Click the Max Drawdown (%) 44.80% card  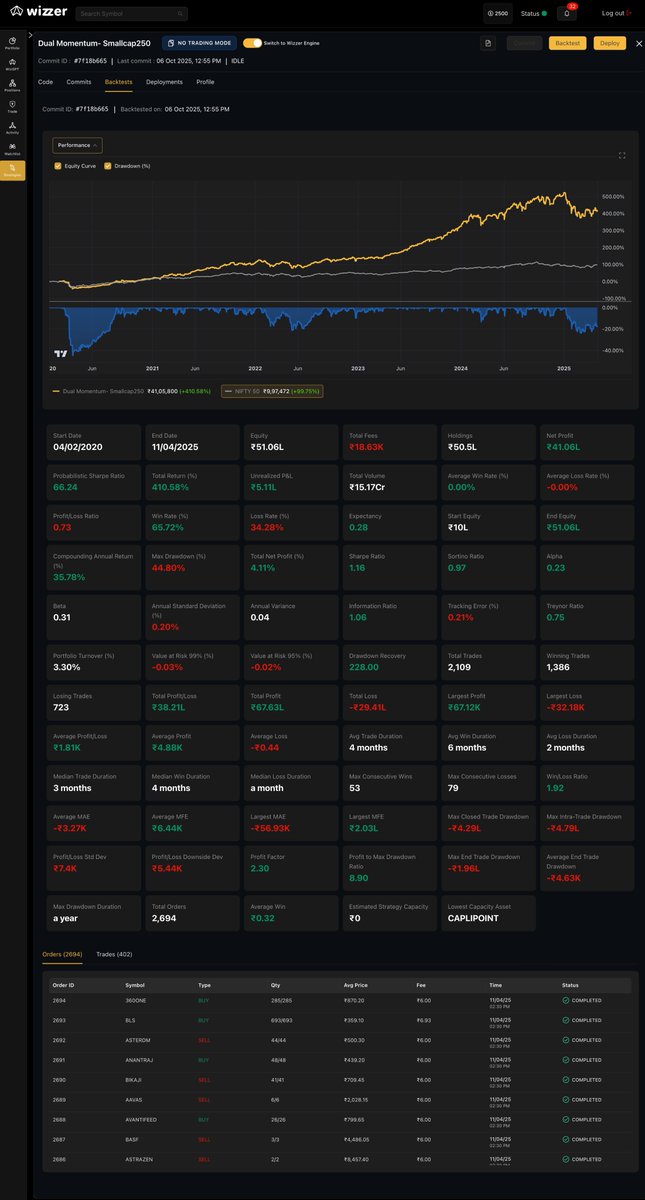[193, 569]
